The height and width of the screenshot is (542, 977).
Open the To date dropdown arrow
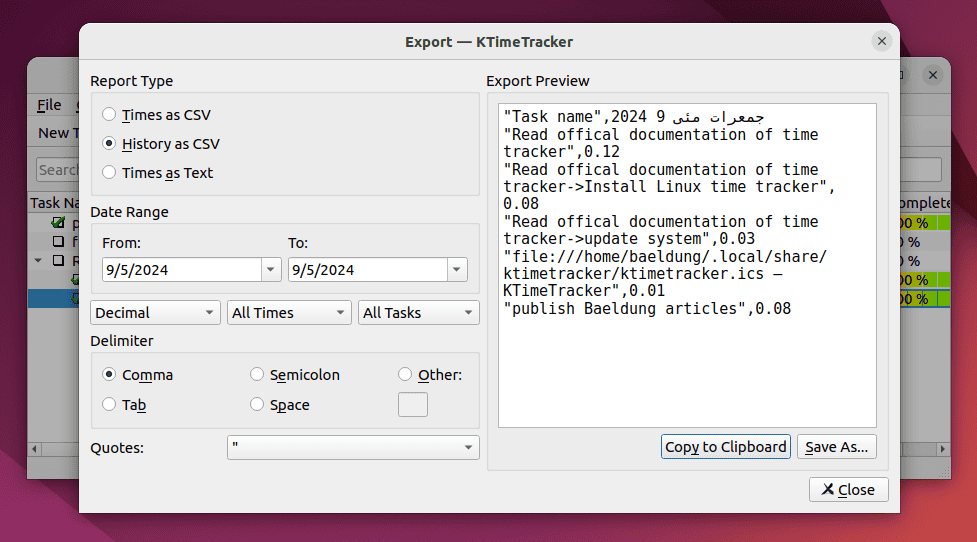point(457,270)
